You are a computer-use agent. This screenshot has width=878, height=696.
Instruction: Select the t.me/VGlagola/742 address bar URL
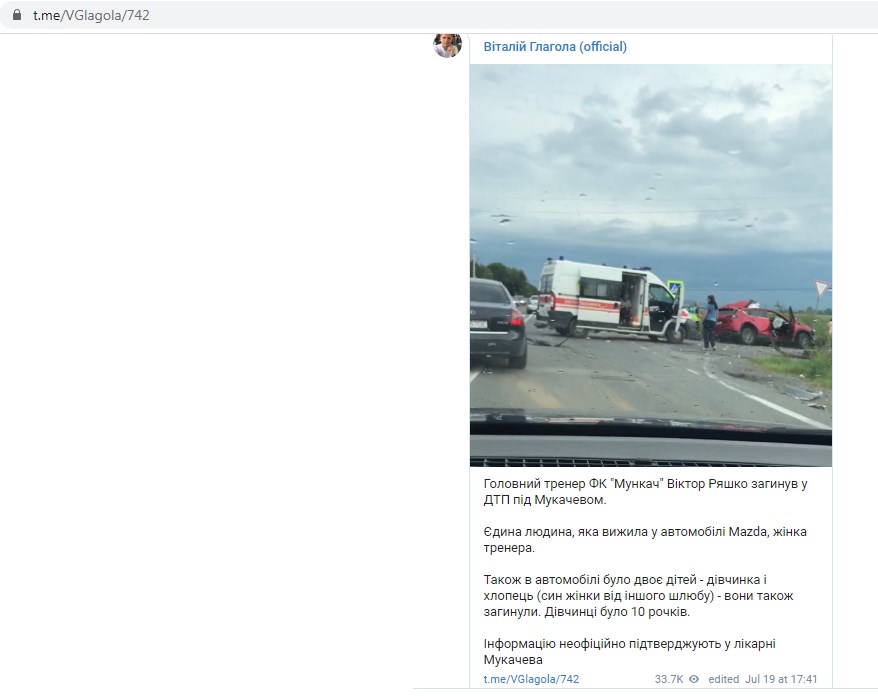(x=91, y=15)
